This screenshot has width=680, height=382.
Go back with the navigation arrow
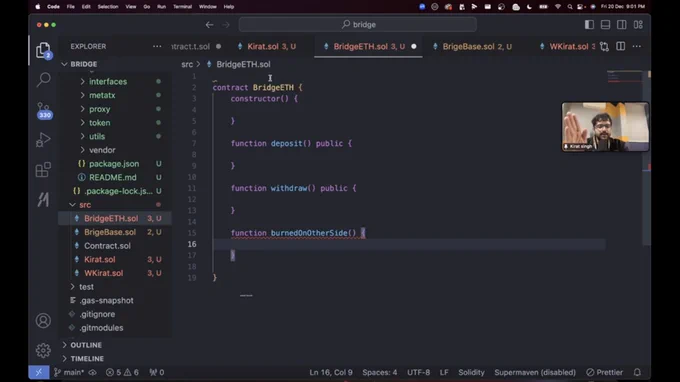[x=209, y=25]
